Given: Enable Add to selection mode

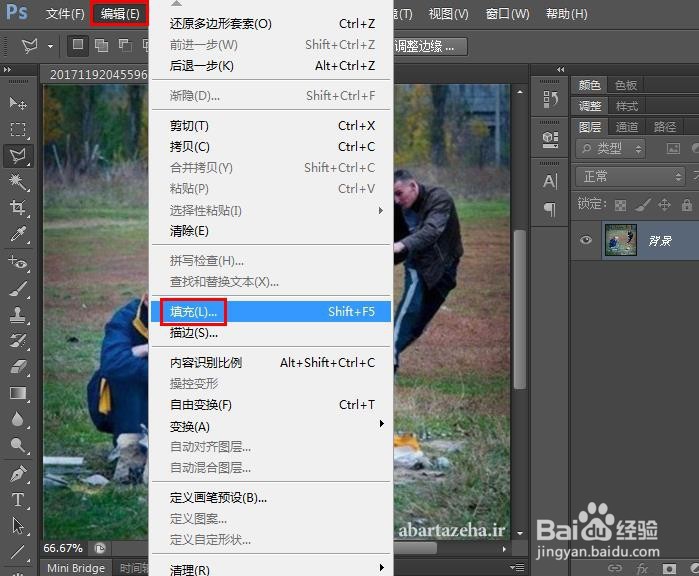Looking at the screenshot, I should click(x=101, y=45).
